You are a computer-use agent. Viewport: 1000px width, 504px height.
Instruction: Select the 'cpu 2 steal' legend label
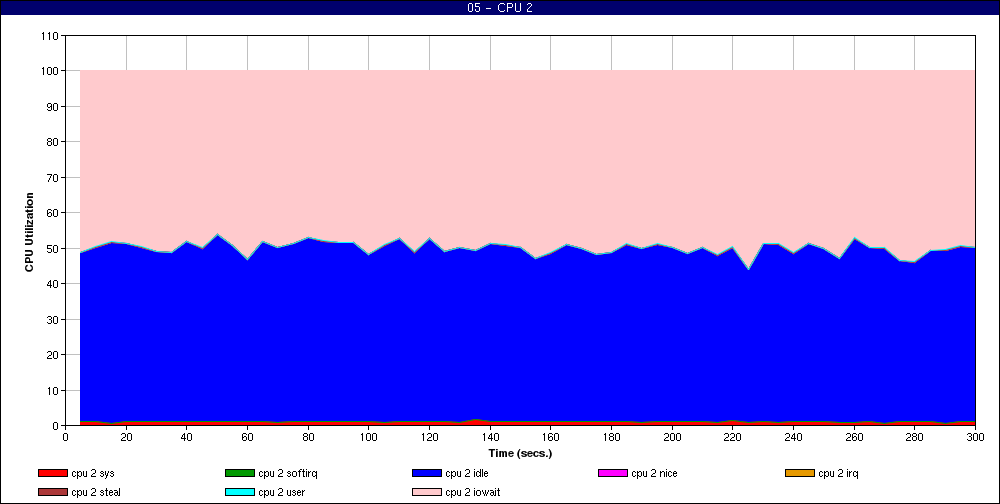96,493
